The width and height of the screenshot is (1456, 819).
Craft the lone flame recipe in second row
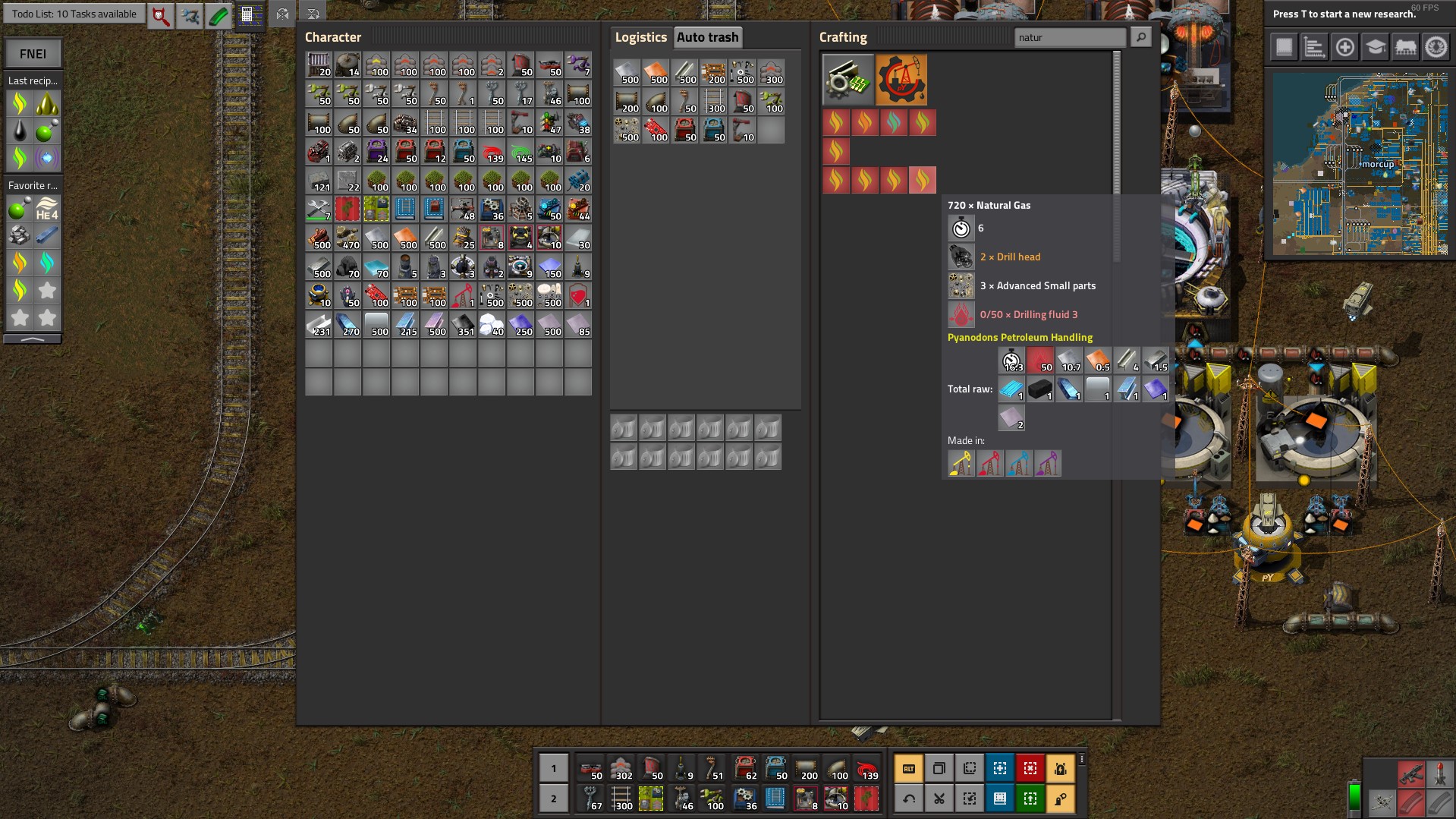(836, 151)
